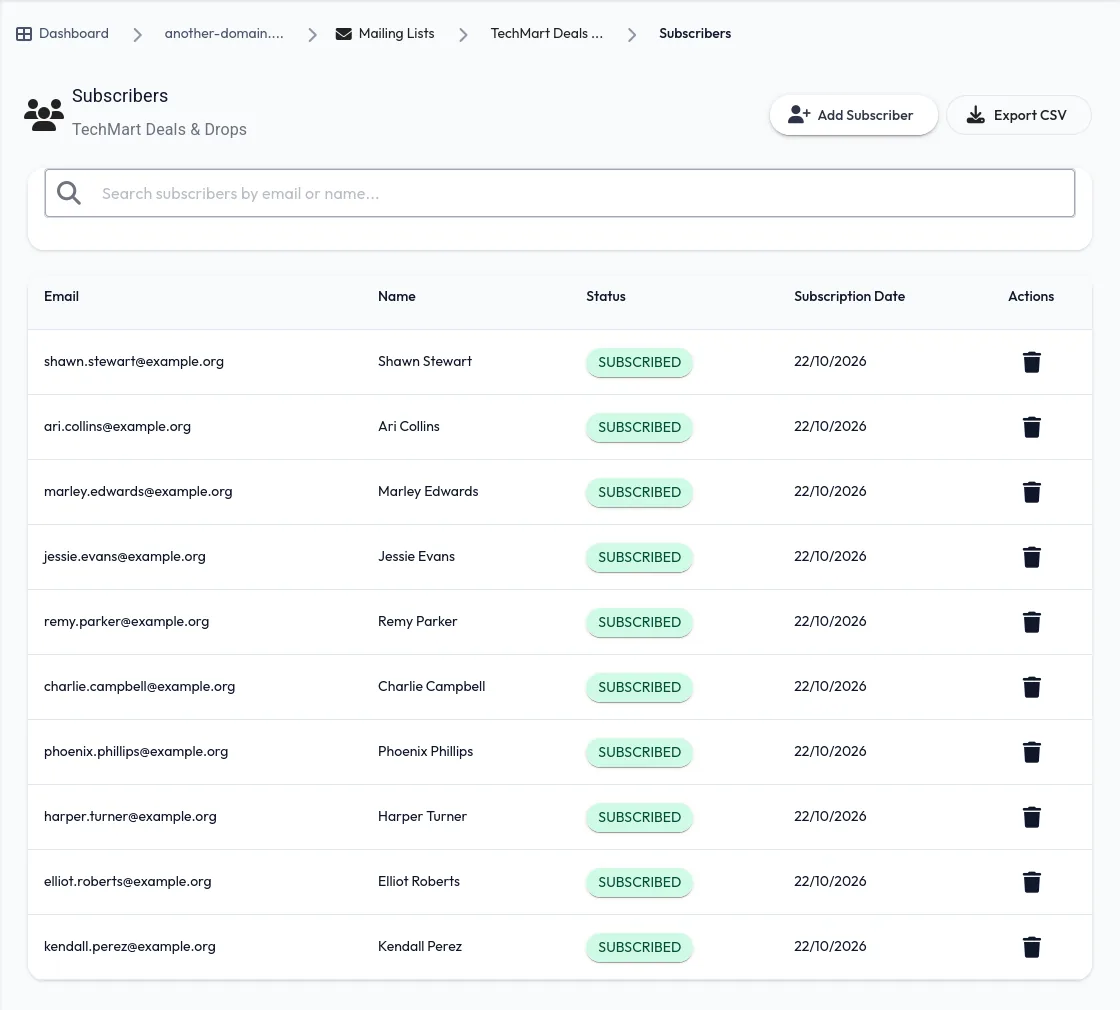Viewport: 1120px width, 1010px height.
Task: Click the name Jessie Evans
Action: click(x=416, y=556)
